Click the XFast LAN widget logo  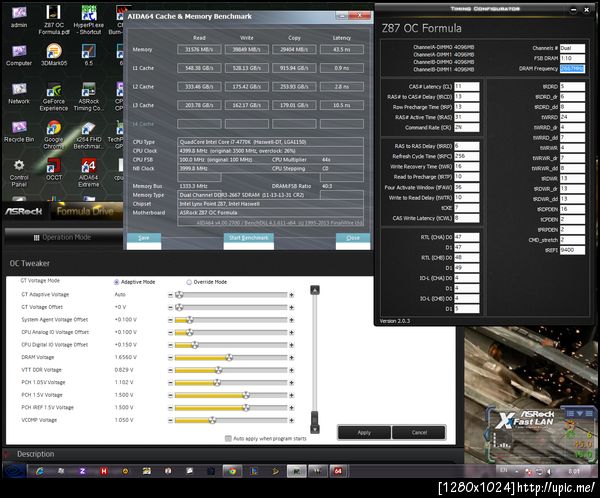[525, 420]
